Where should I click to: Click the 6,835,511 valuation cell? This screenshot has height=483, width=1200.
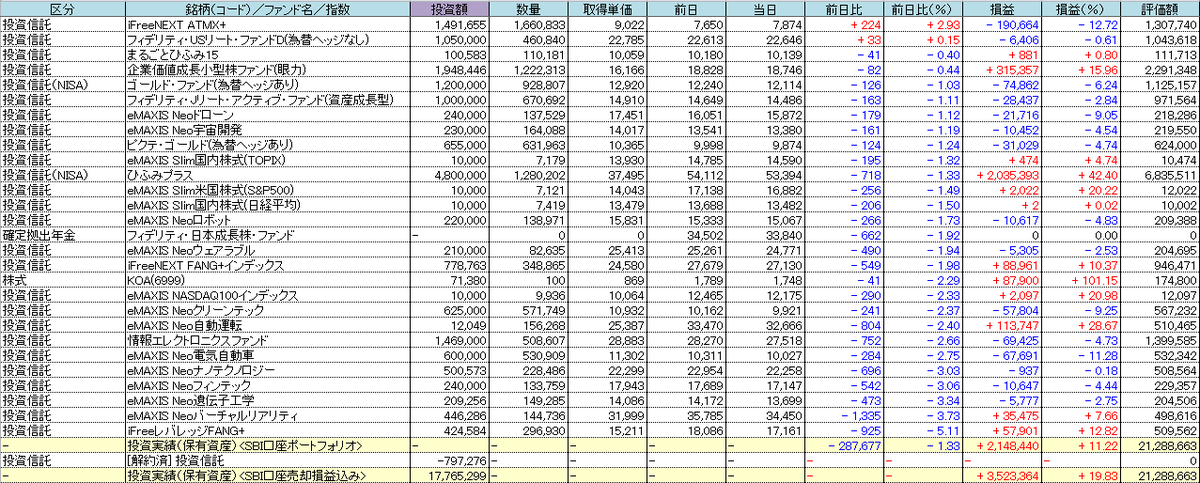point(1158,176)
